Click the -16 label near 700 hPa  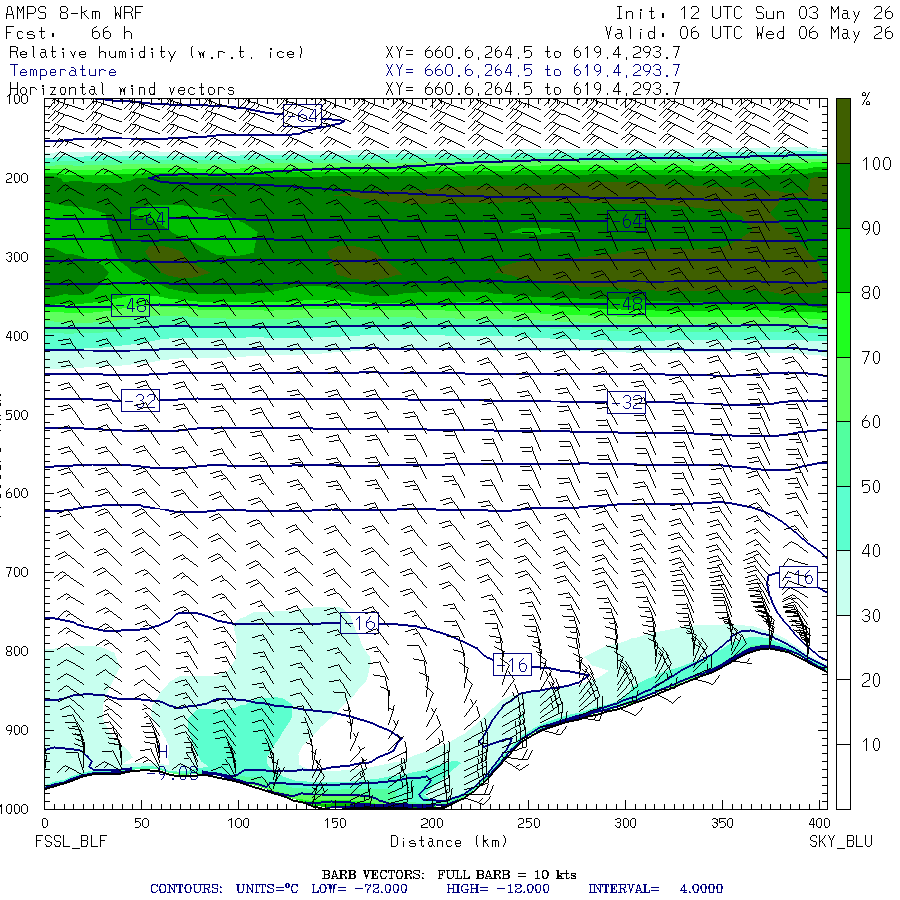click(x=798, y=577)
